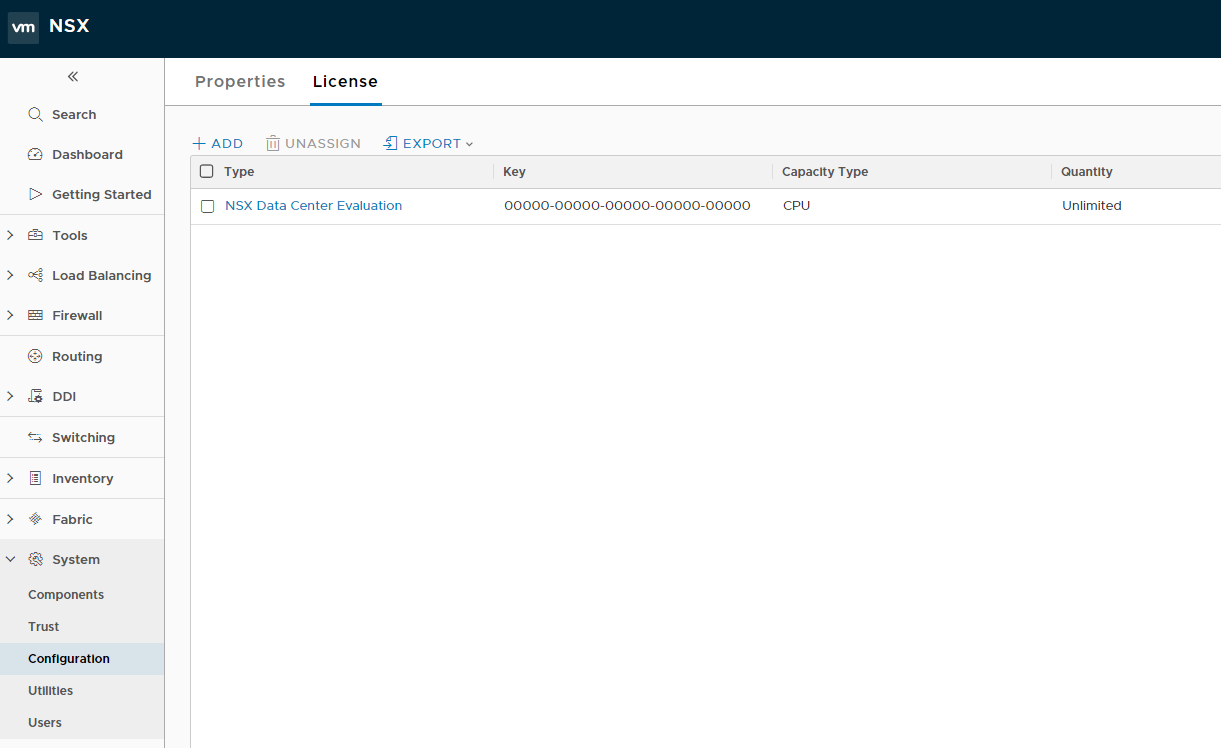Expand the Inventory section arrow
This screenshot has width=1221, height=748.
point(10,479)
